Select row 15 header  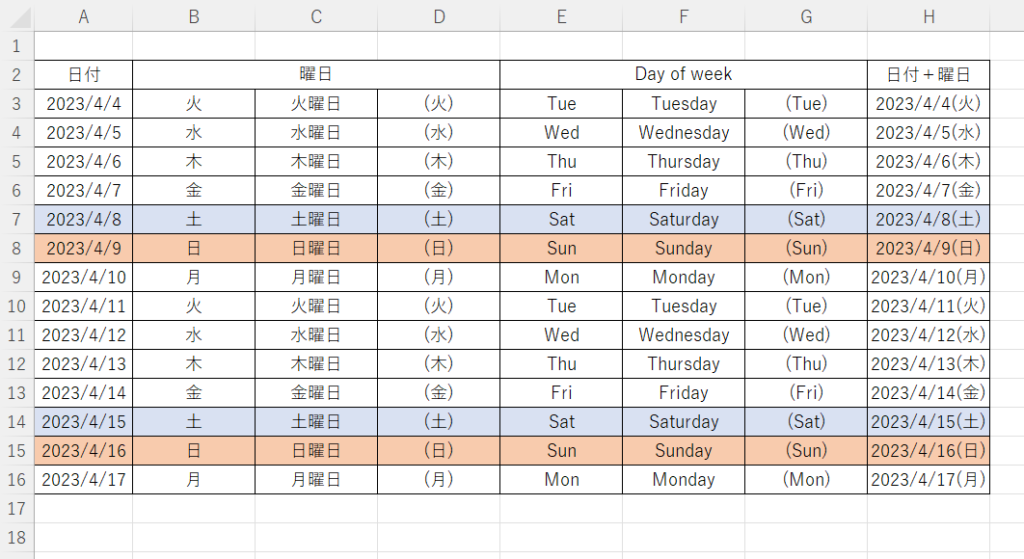(x=16, y=451)
